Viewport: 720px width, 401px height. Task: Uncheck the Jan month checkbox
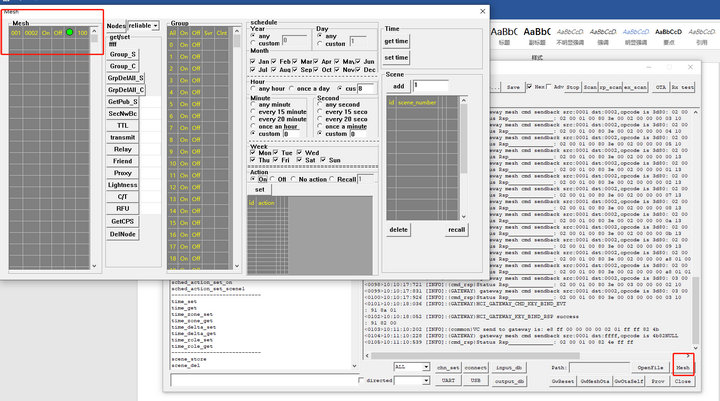click(253, 62)
